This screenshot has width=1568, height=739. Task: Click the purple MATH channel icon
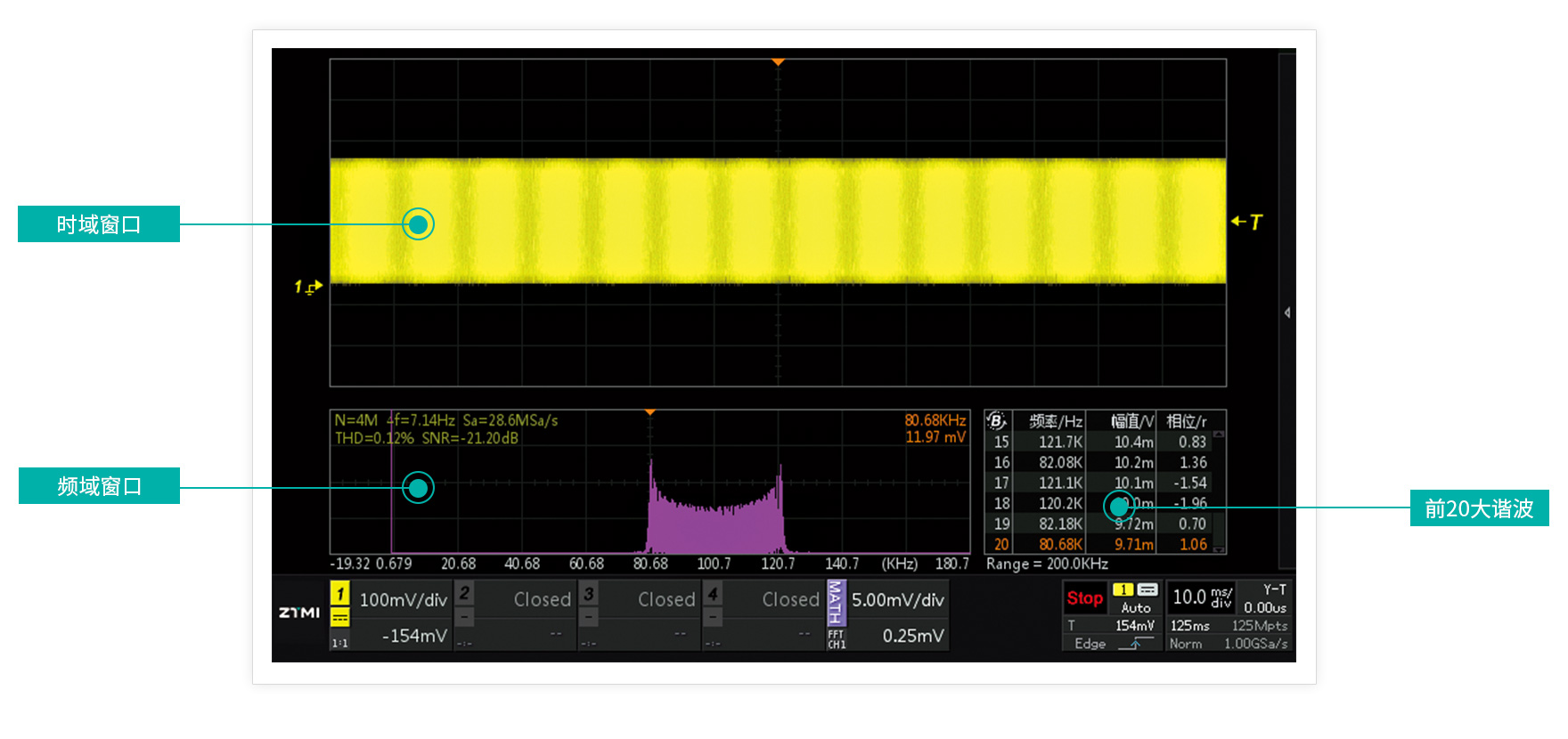click(x=835, y=603)
